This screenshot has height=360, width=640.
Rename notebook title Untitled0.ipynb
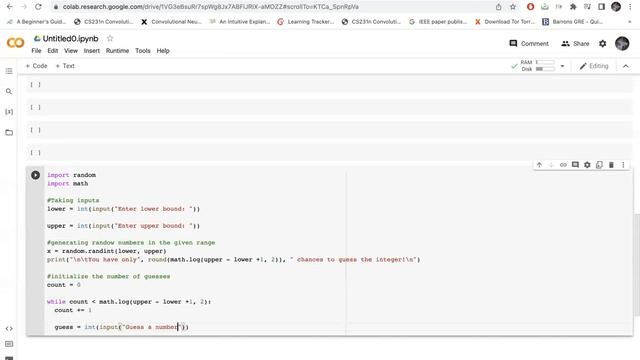(70, 38)
